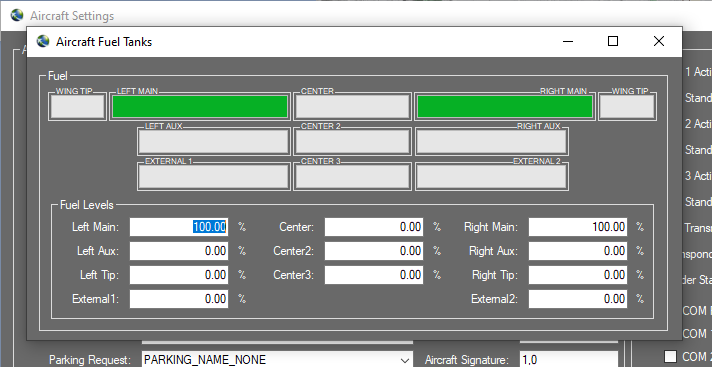Click the 'Fuel Levels' group title
Image resolution: width=712 pixels, height=367 pixels.
[x=87, y=205]
